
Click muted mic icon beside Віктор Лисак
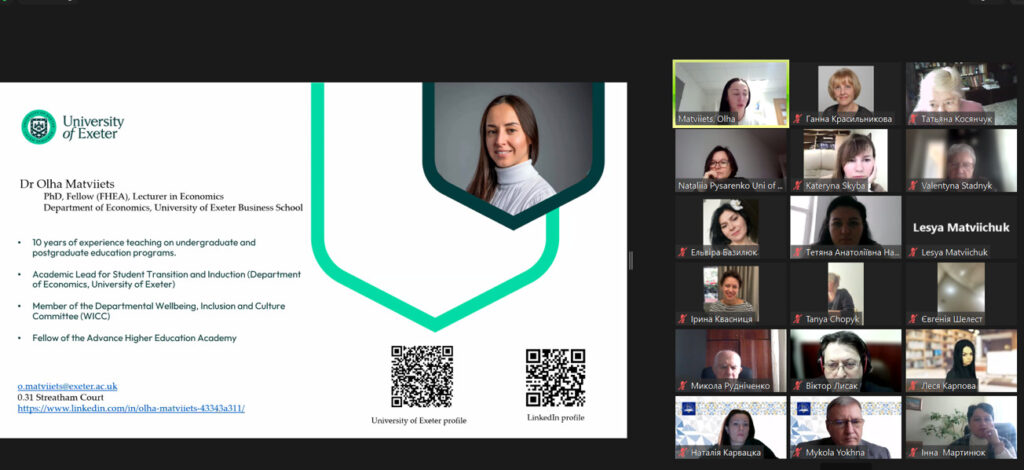tap(798, 386)
